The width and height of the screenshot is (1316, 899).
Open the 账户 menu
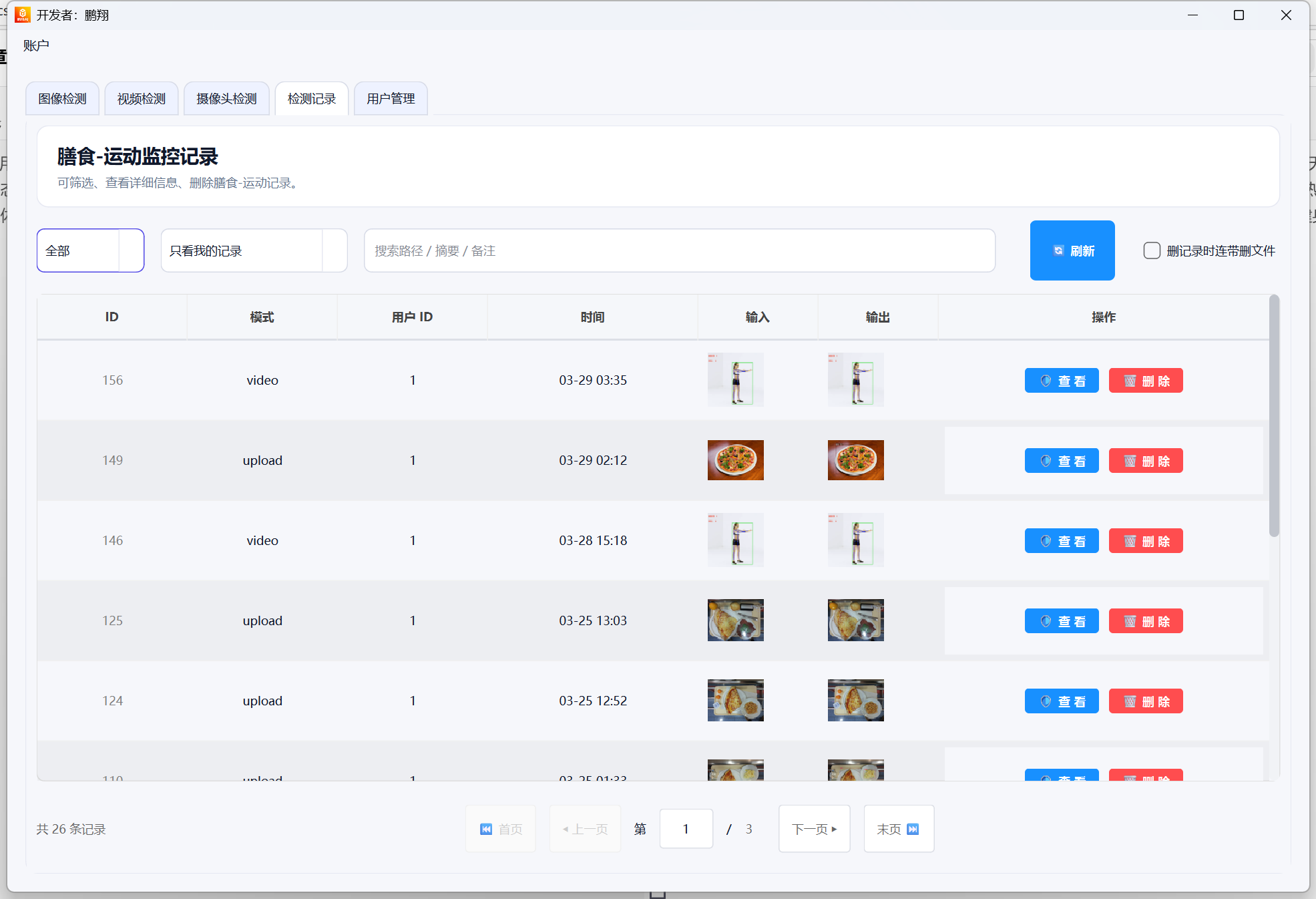pos(36,45)
